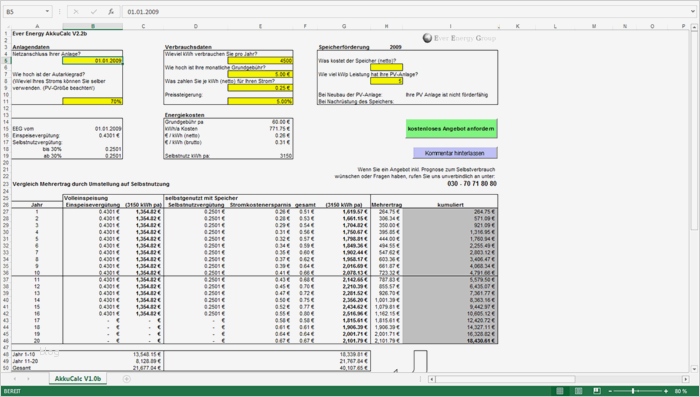Select column K header
This screenshot has width=700, height=397.
pyautogui.click(x=517, y=26)
